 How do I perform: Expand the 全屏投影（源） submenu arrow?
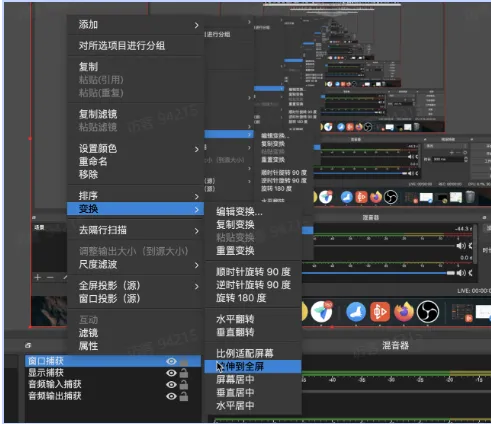coord(196,286)
